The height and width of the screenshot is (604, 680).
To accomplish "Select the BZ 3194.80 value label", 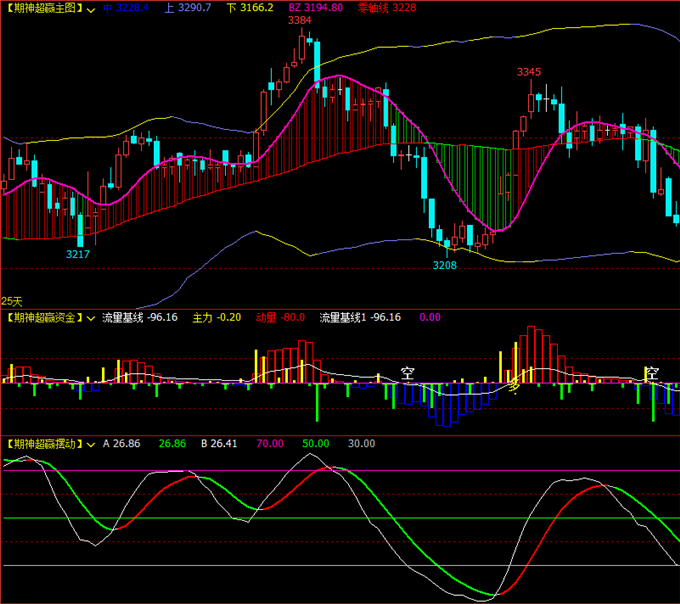I will (316, 8).
